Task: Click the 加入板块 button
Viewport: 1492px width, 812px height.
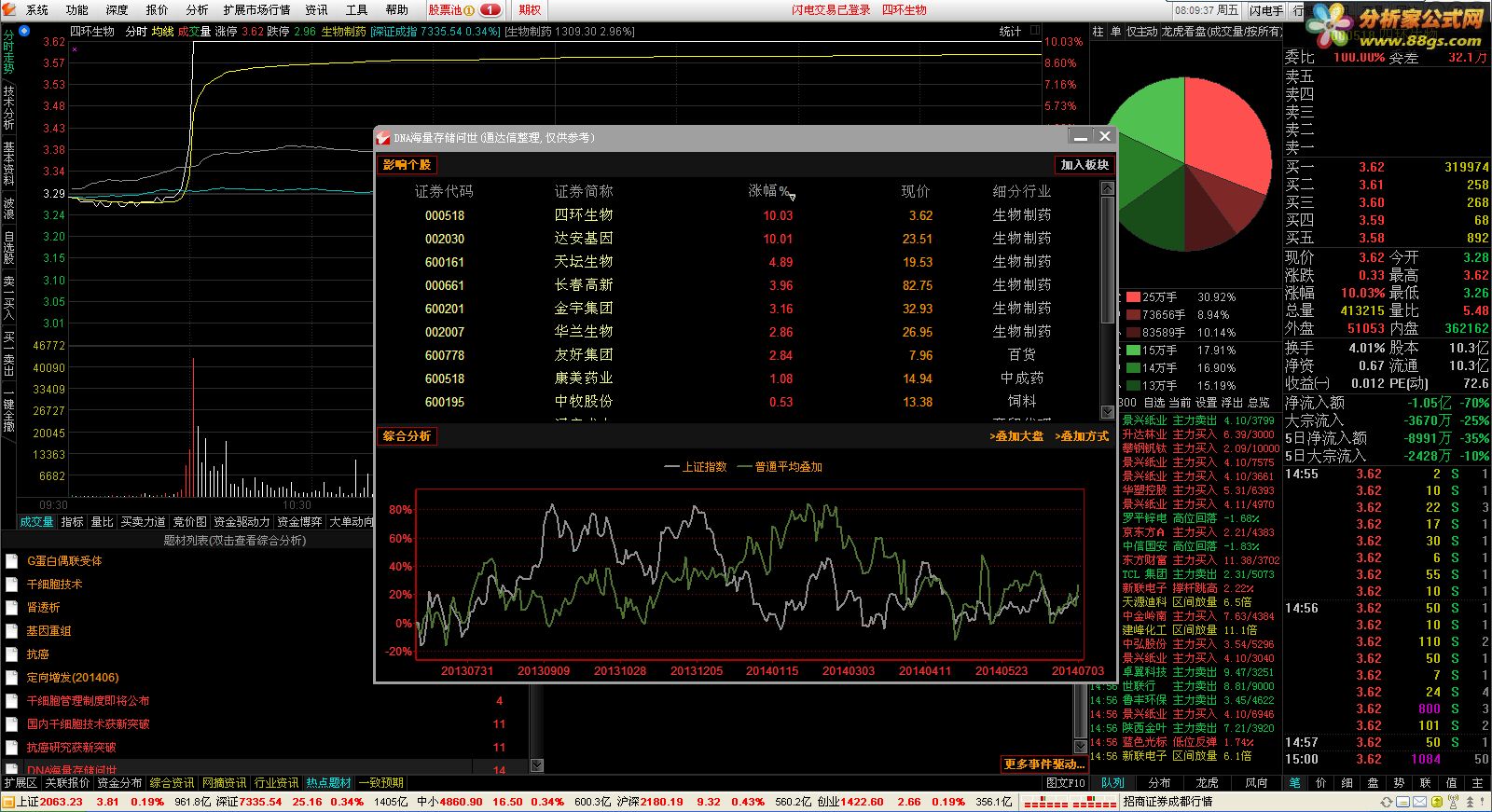Action: (x=1084, y=165)
